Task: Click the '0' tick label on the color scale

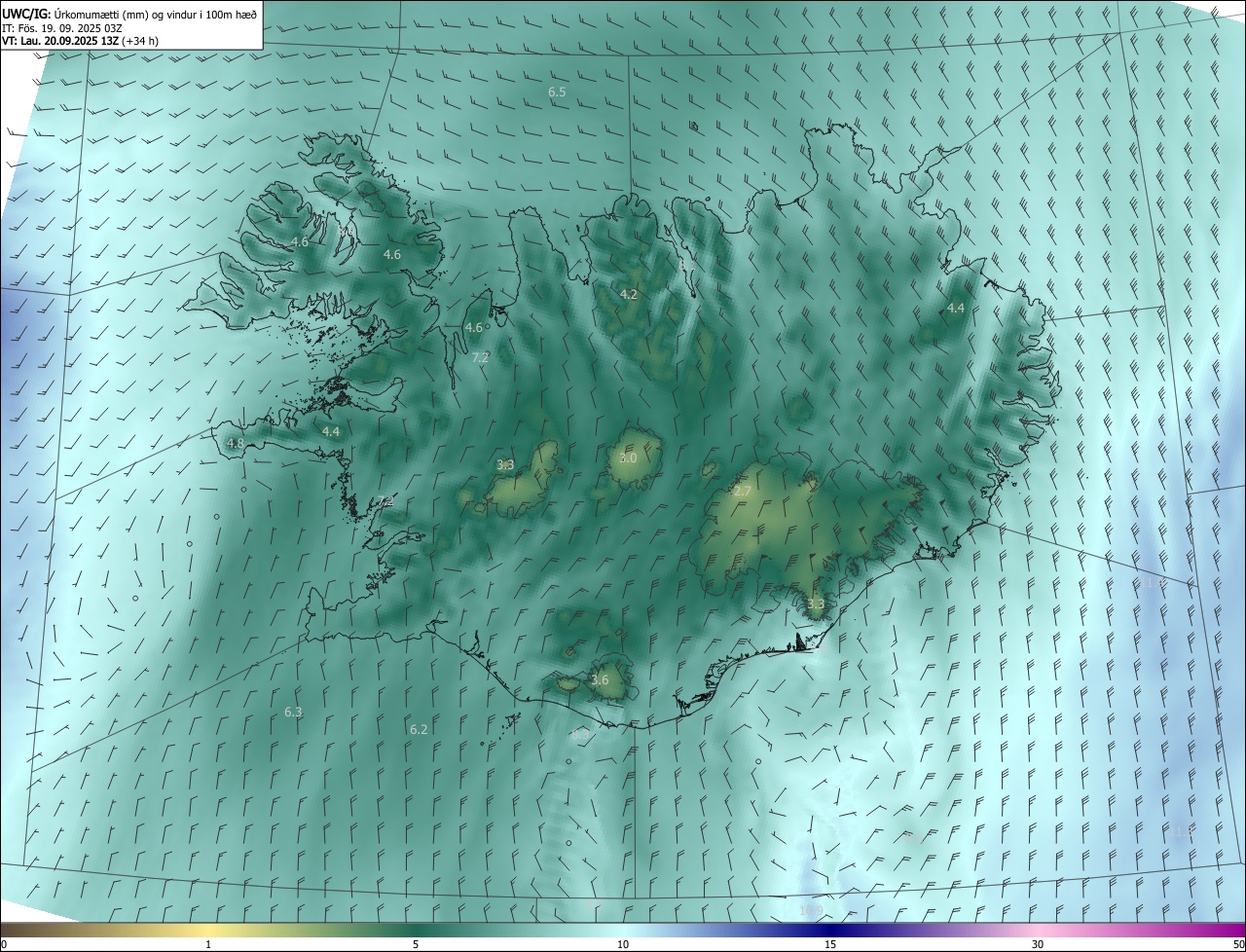Action: tap(4, 944)
